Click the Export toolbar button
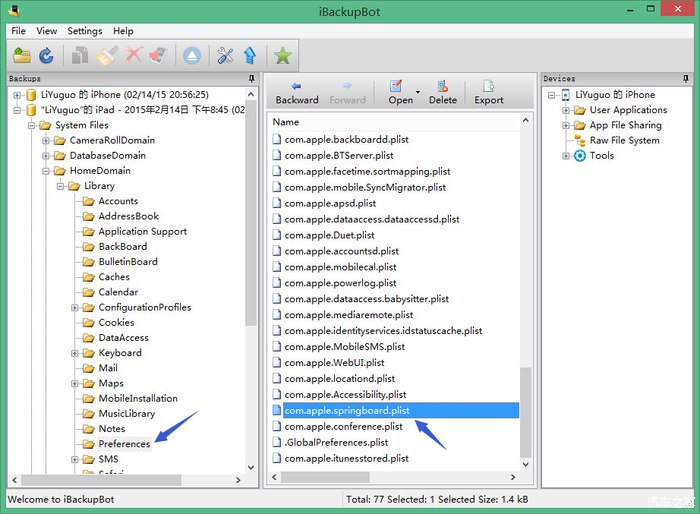700x514 pixels. (489, 92)
